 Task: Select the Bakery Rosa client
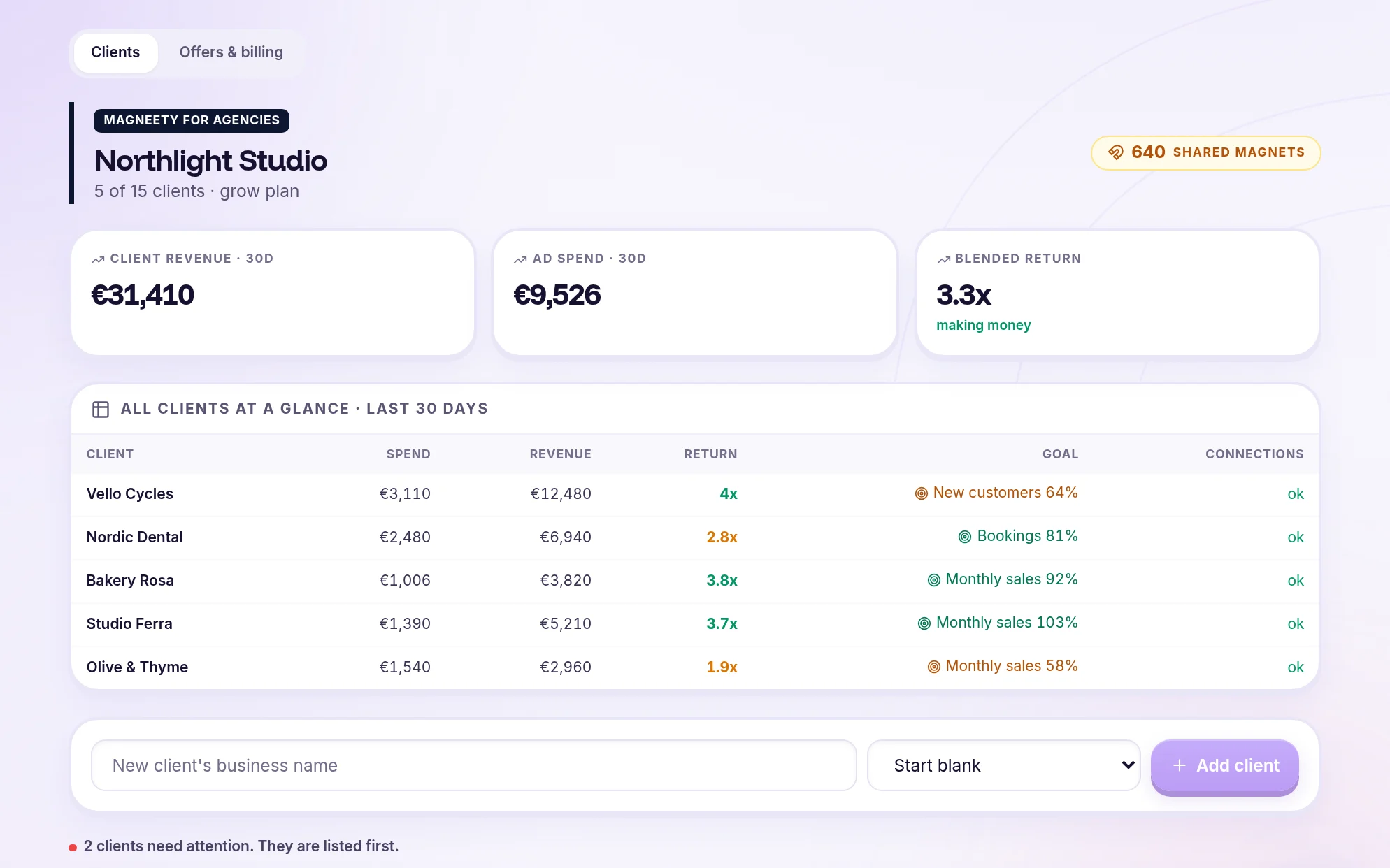[695, 581]
